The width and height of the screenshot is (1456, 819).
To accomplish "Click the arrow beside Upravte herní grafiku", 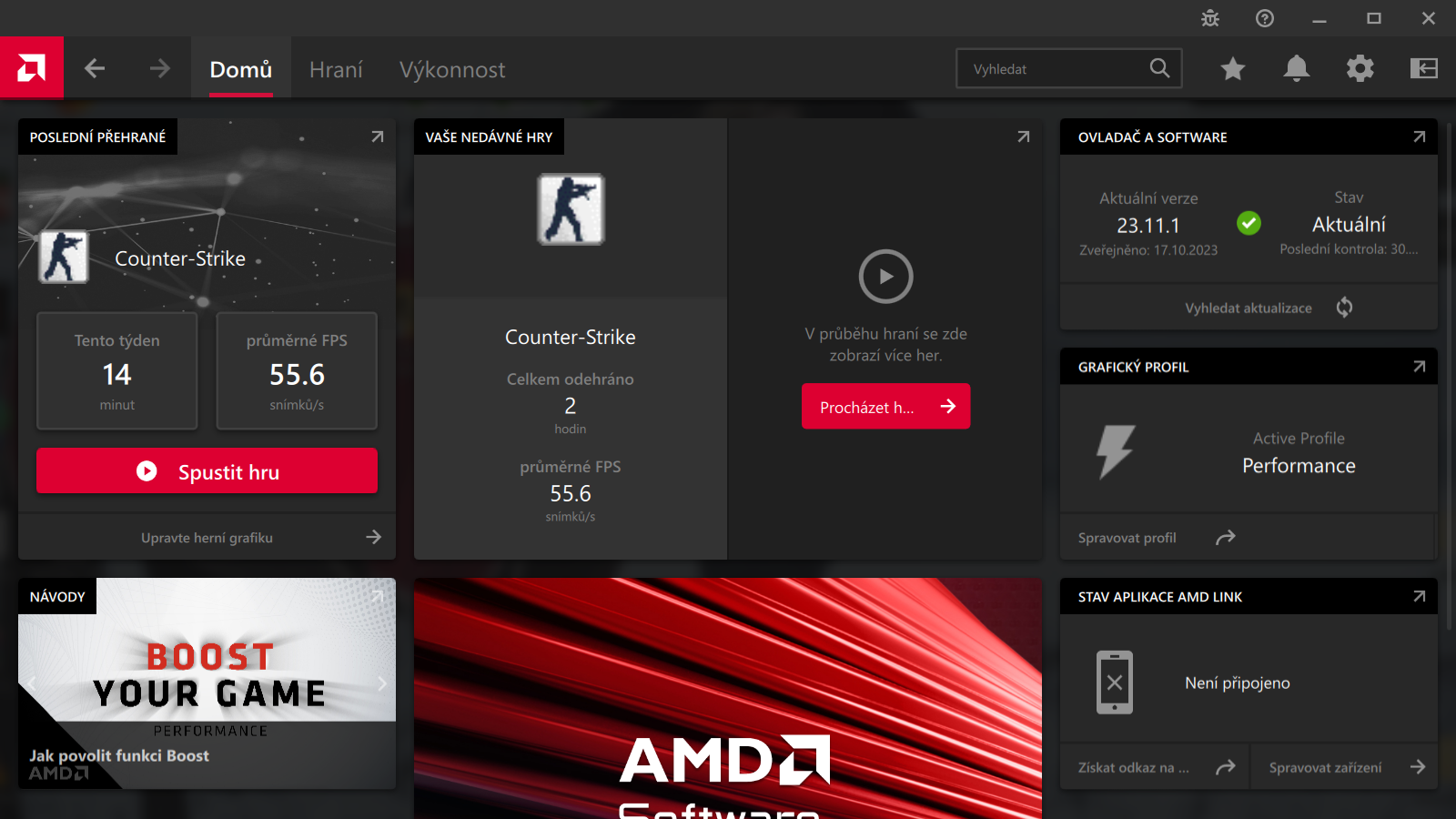I will [373, 537].
